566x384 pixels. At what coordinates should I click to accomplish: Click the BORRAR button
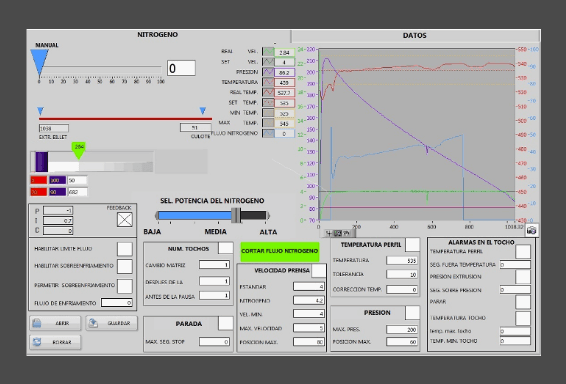55,342
